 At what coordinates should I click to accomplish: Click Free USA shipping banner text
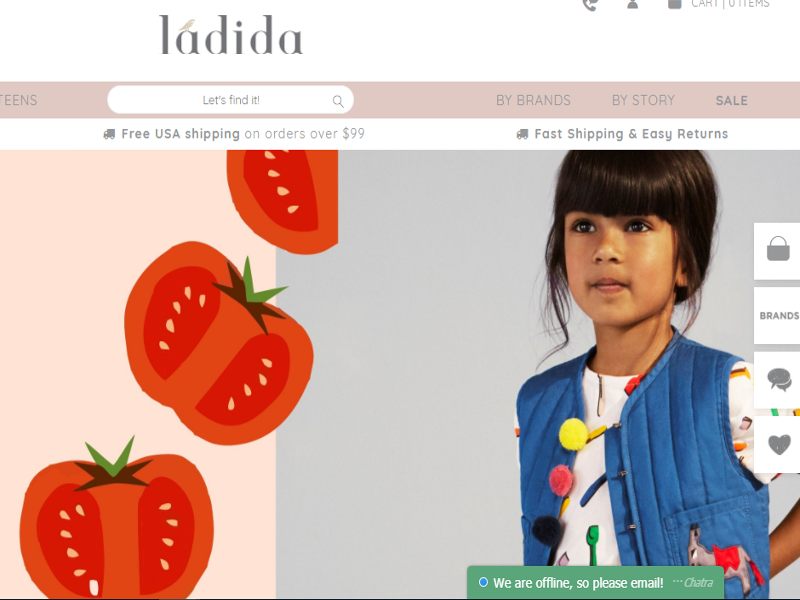(243, 134)
